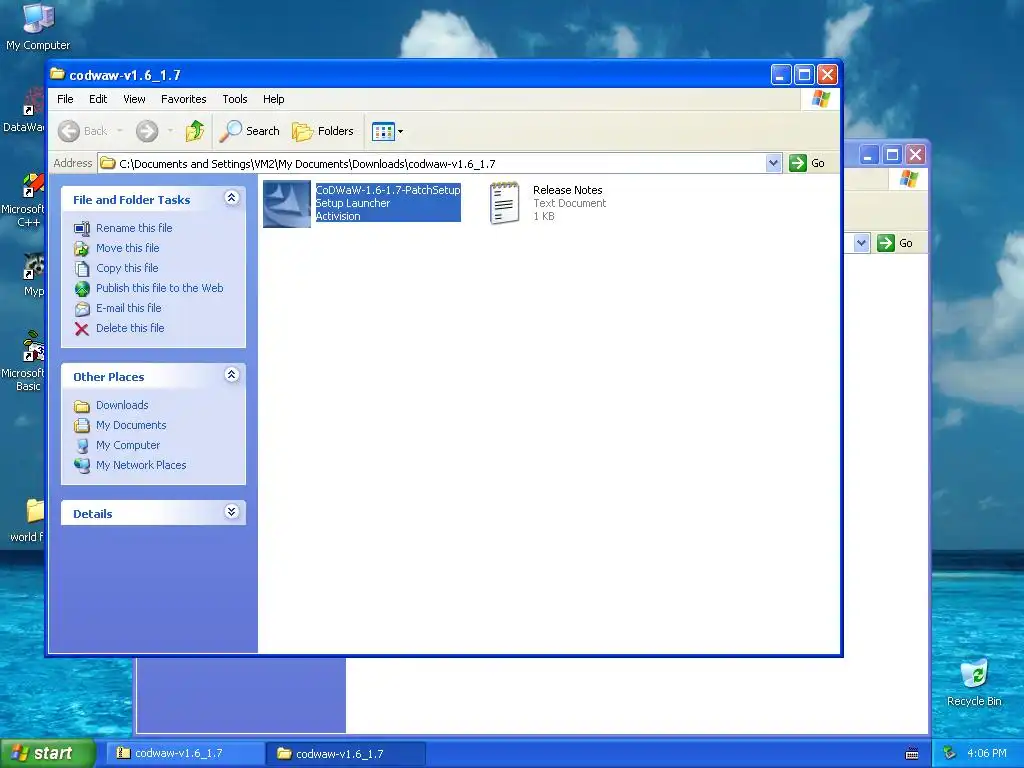Click Rename this file link
Screen dimensions: 1024x768
[x=134, y=228]
